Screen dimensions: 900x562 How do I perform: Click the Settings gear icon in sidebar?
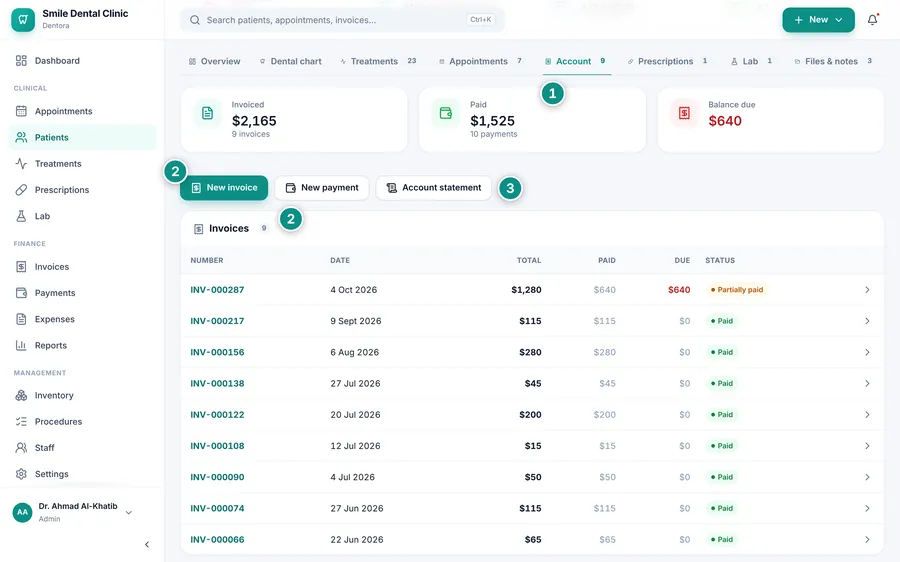click(21, 474)
